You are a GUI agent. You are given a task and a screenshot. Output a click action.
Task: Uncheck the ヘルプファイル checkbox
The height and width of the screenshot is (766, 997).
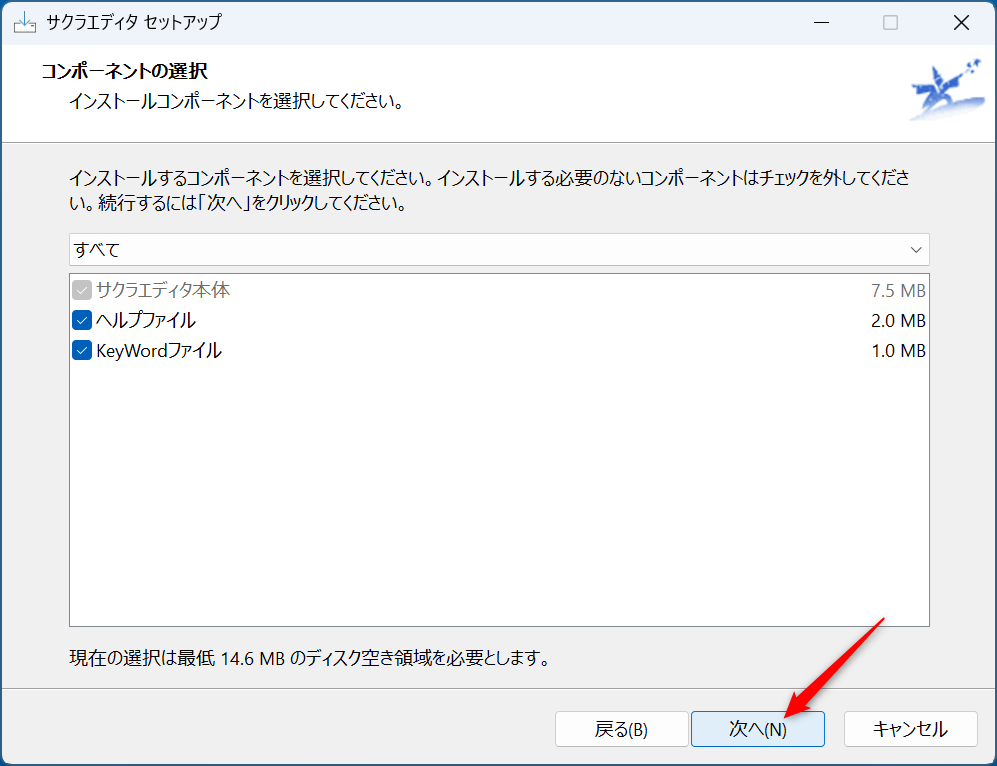pos(82,320)
